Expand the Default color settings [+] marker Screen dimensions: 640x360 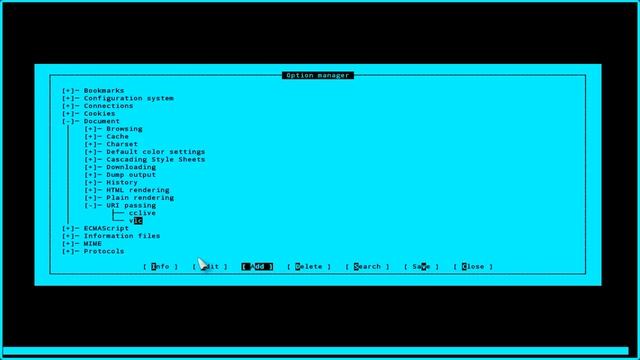91,152
